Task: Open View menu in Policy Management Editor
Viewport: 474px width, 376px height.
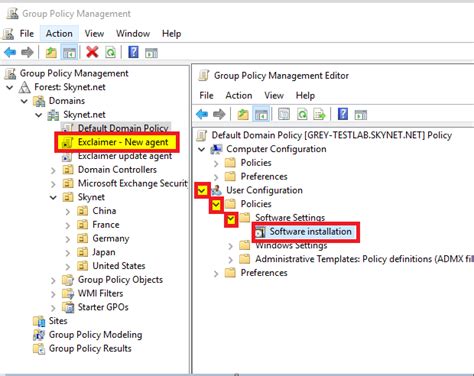Action: point(274,96)
